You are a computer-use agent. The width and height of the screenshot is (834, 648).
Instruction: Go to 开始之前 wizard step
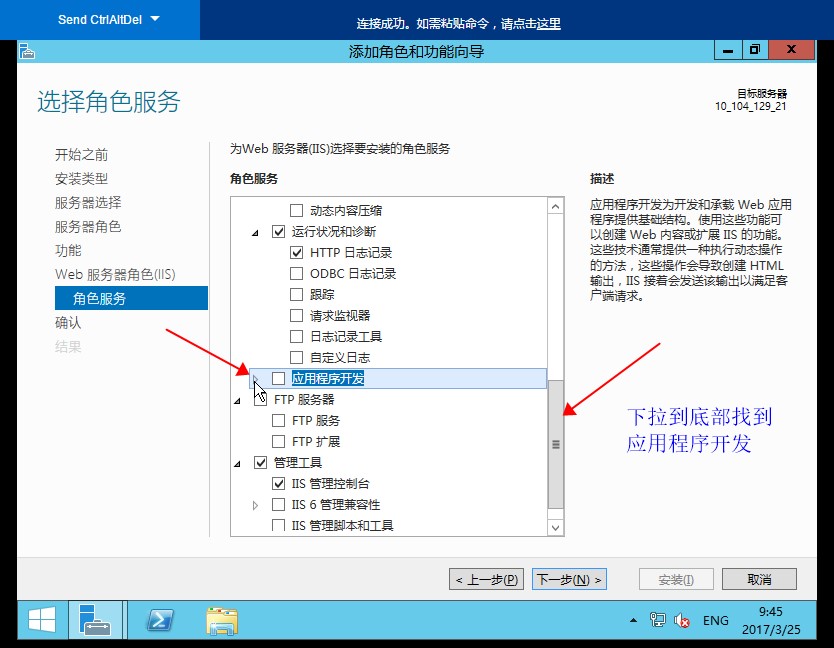point(81,155)
